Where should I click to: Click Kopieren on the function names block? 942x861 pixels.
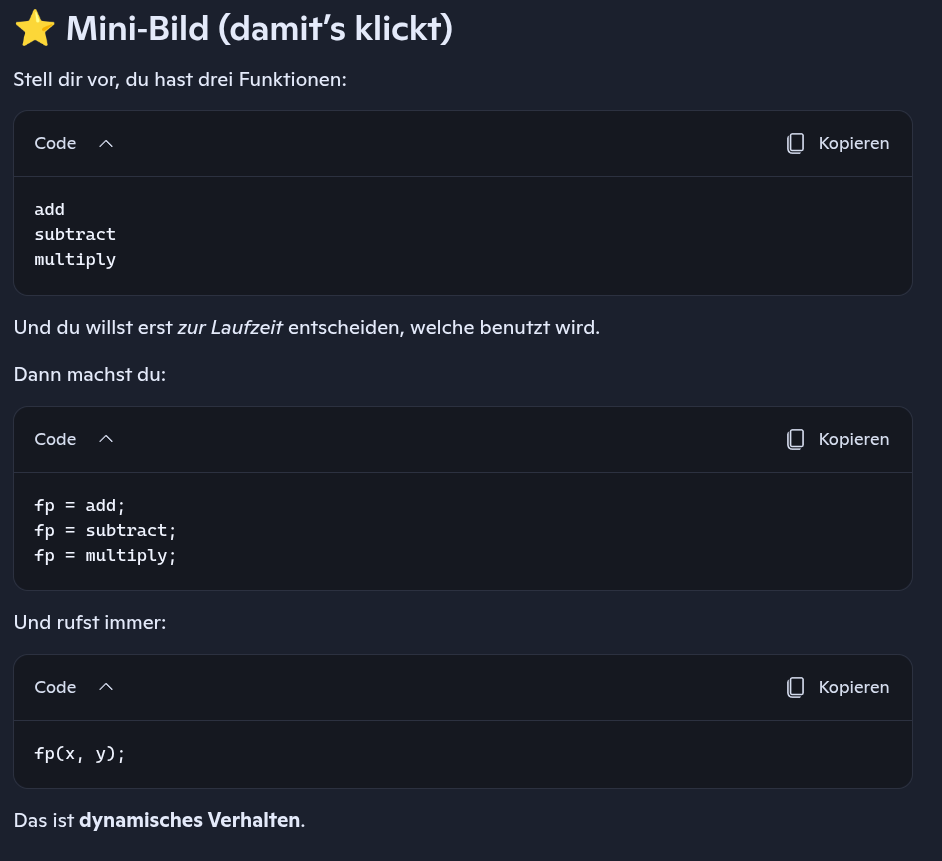(854, 144)
